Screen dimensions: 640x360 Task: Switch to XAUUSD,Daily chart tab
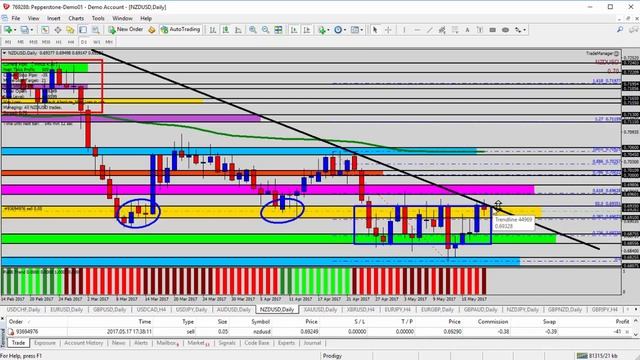(x=320, y=310)
